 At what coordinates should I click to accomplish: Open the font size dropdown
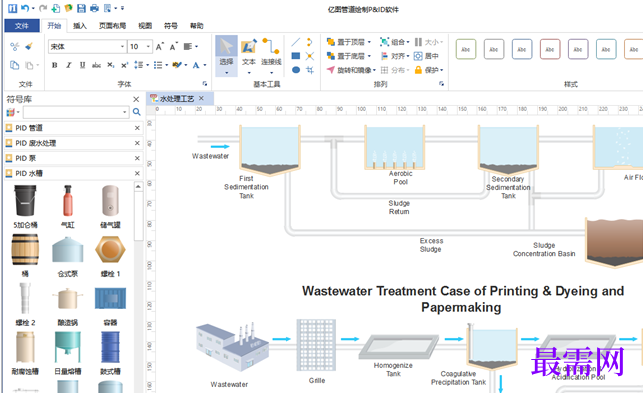click(x=148, y=47)
